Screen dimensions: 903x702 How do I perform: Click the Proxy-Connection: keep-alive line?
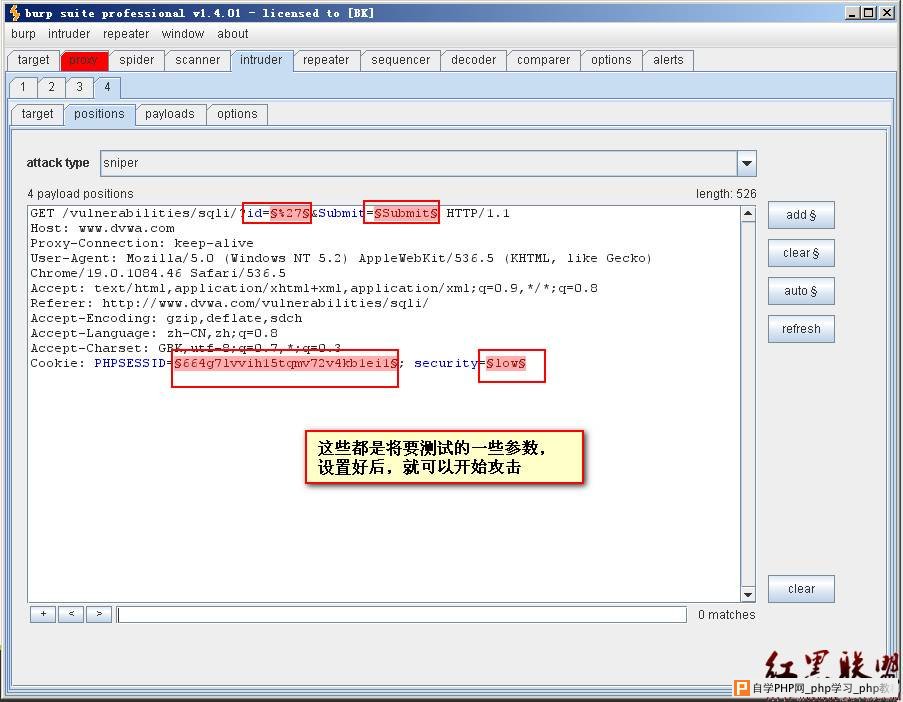142,244
